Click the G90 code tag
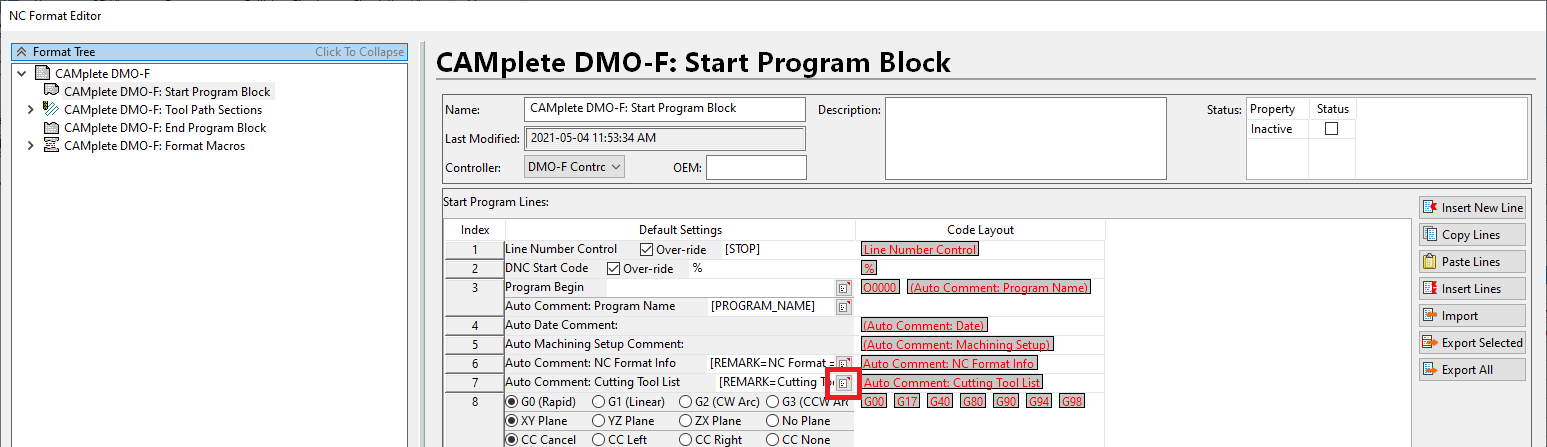 point(1005,402)
